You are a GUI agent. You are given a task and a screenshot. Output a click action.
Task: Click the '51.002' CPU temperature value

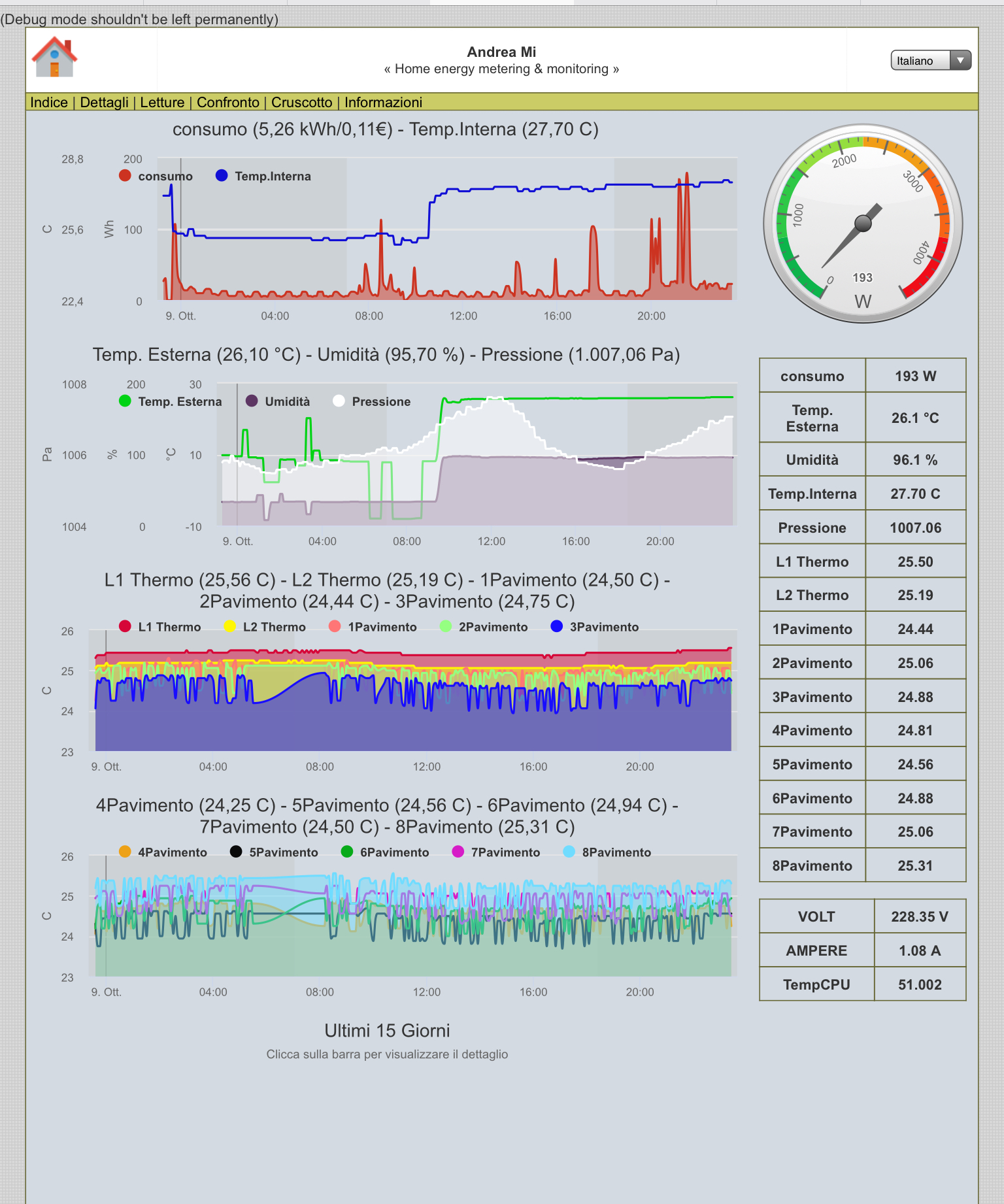[920, 984]
